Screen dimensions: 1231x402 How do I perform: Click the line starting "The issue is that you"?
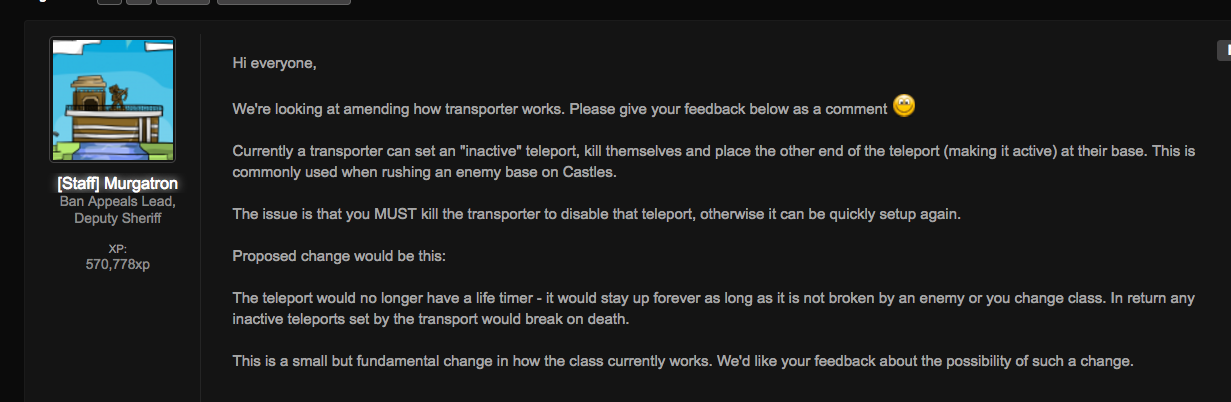pos(596,214)
